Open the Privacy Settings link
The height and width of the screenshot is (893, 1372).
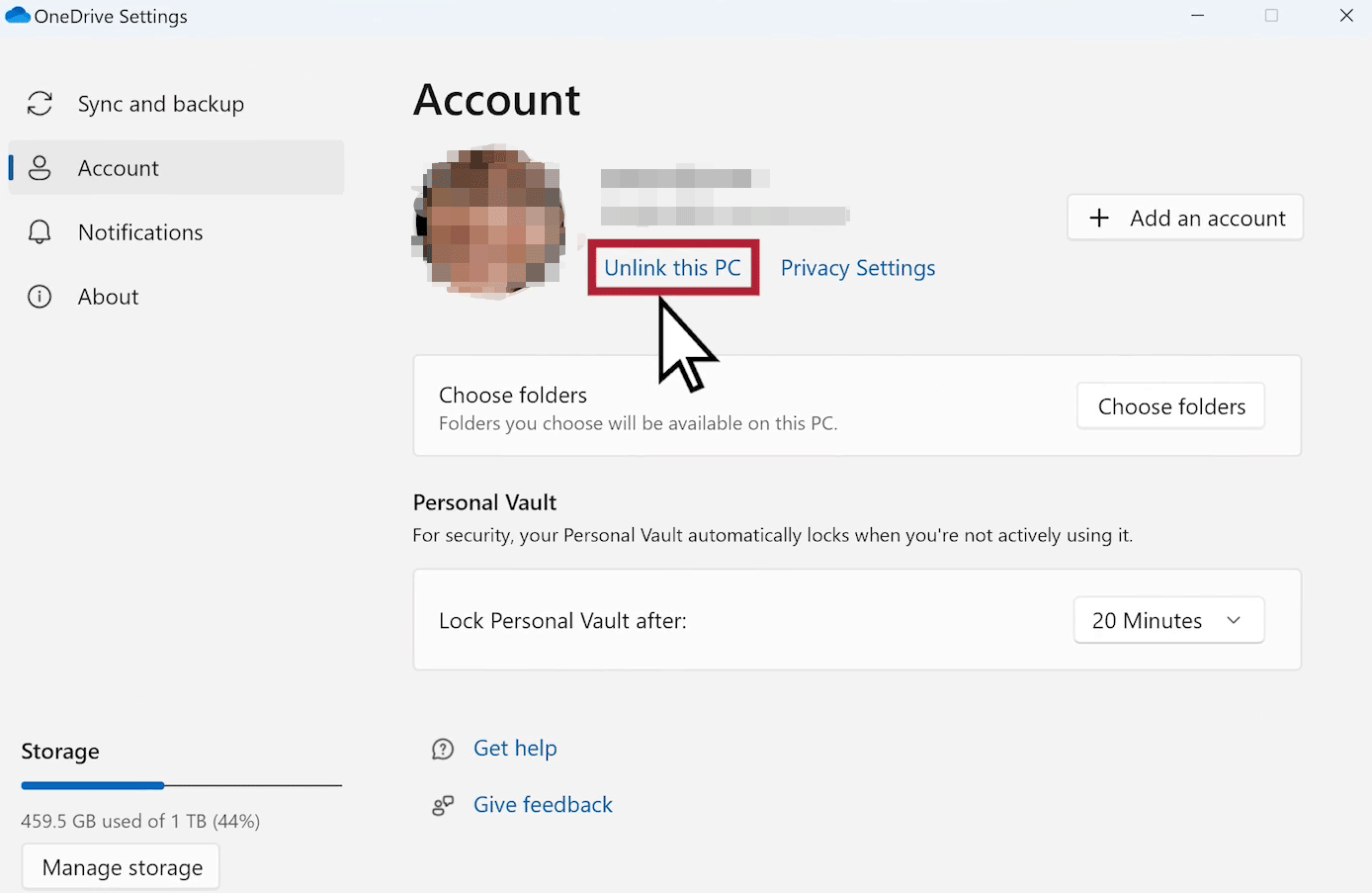[857, 268]
